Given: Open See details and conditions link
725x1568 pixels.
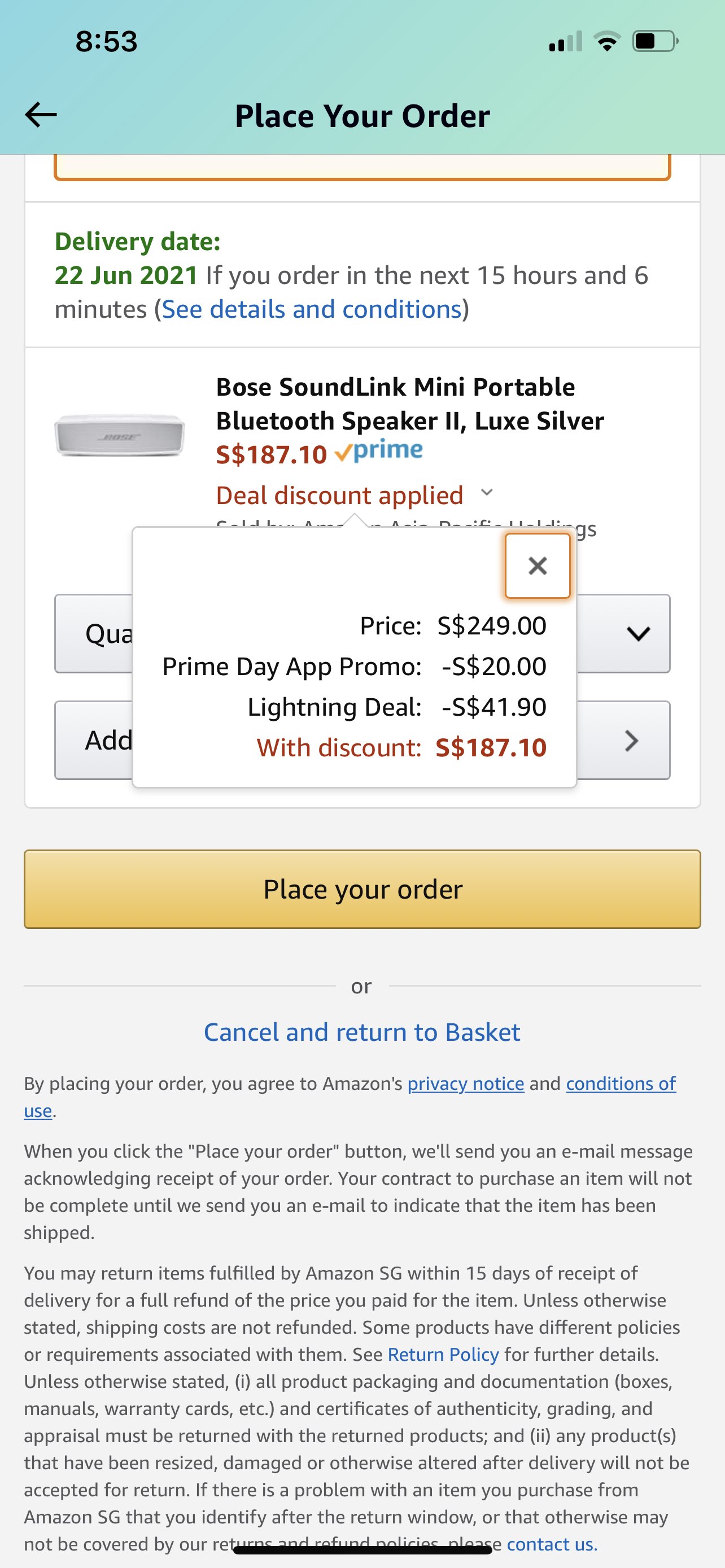Looking at the screenshot, I should point(312,310).
